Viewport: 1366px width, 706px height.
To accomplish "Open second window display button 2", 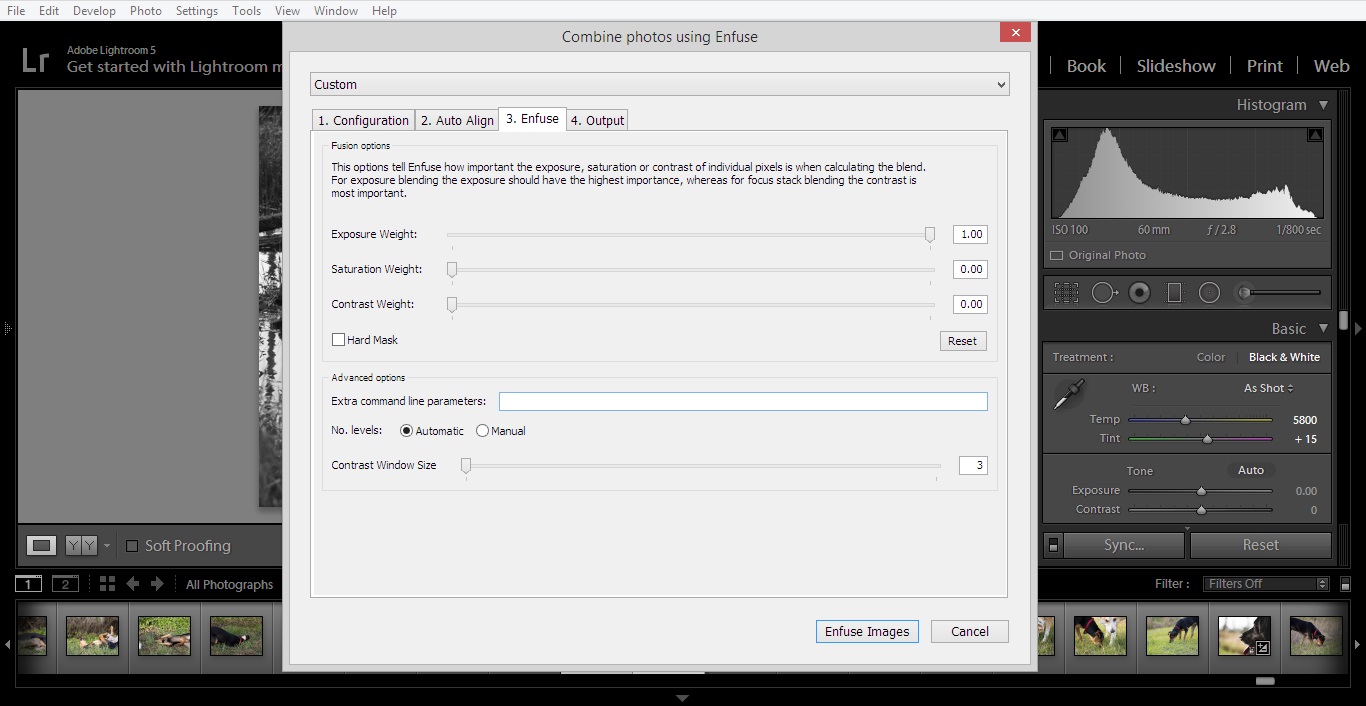I will (x=65, y=584).
